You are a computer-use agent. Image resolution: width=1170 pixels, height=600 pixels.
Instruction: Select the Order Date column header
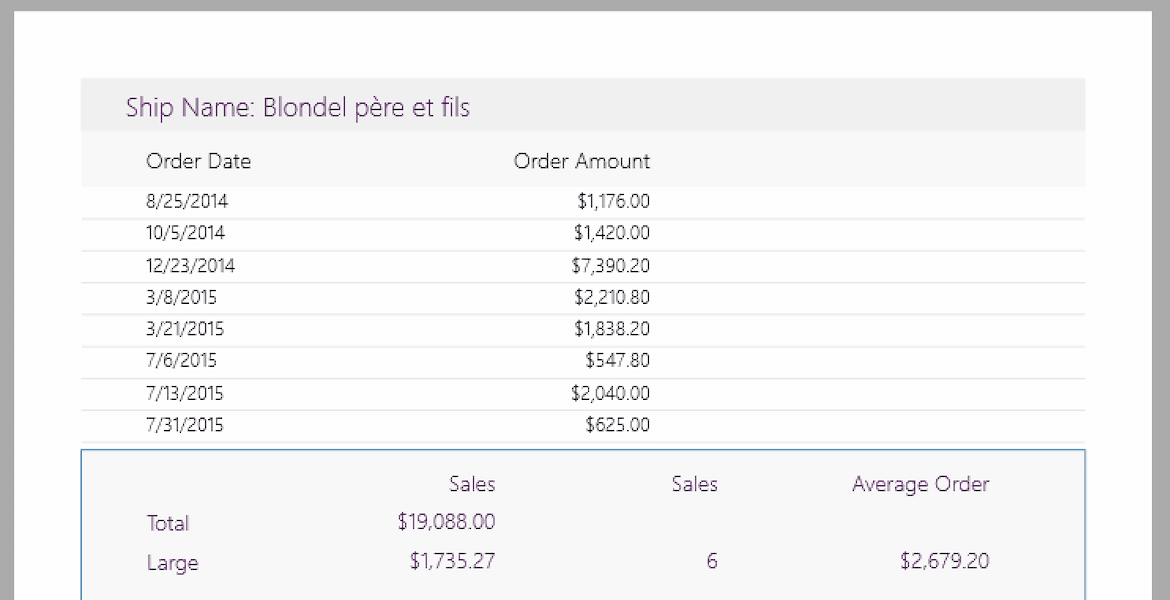[198, 161]
